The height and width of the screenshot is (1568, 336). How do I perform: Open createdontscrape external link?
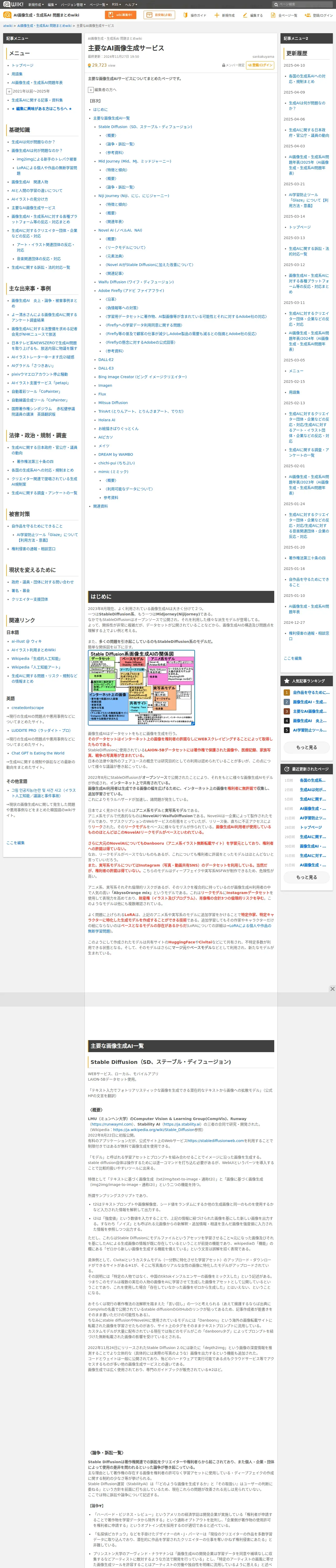click(x=27, y=708)
